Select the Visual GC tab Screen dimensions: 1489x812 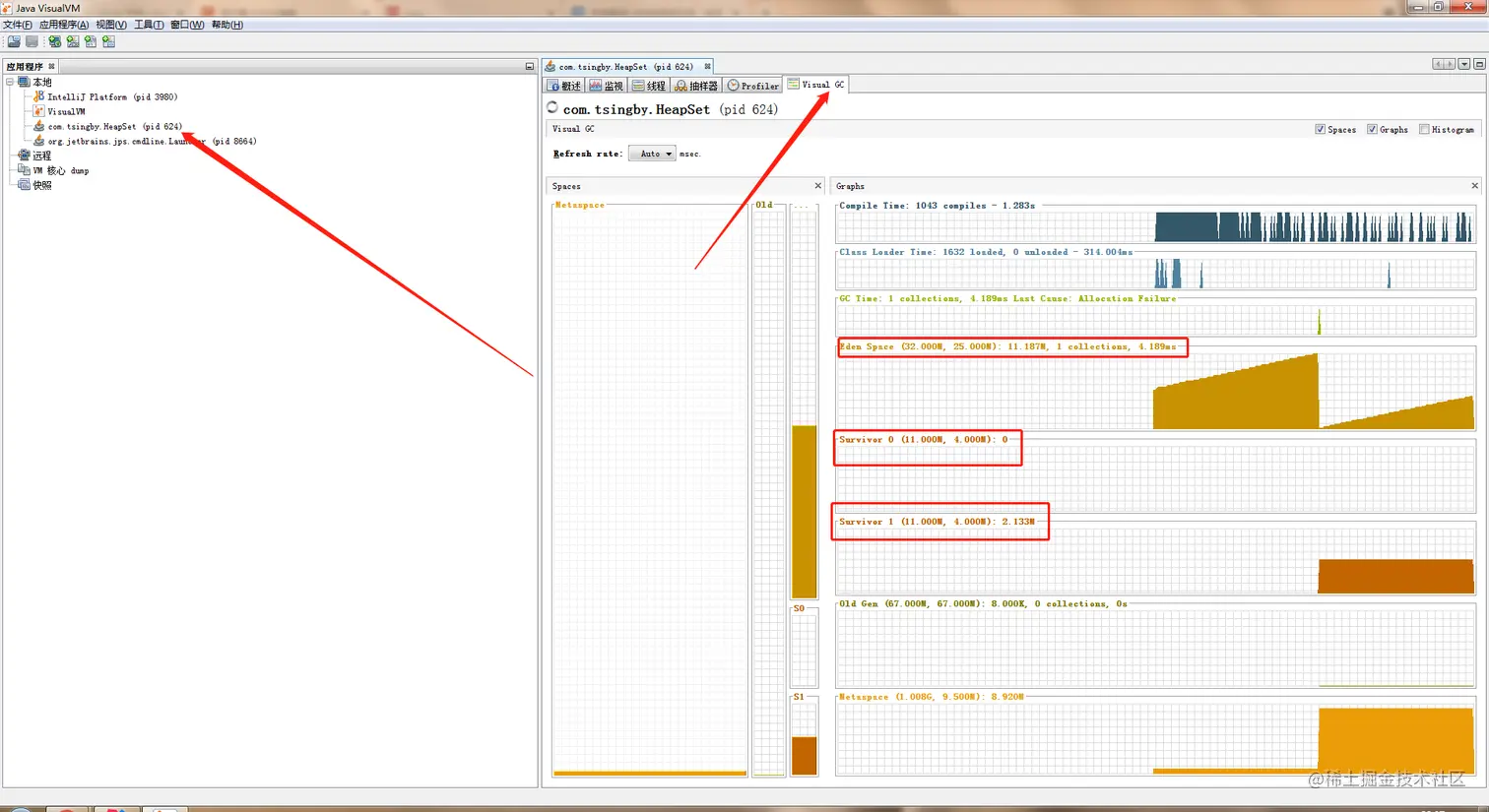click(816, 85)
